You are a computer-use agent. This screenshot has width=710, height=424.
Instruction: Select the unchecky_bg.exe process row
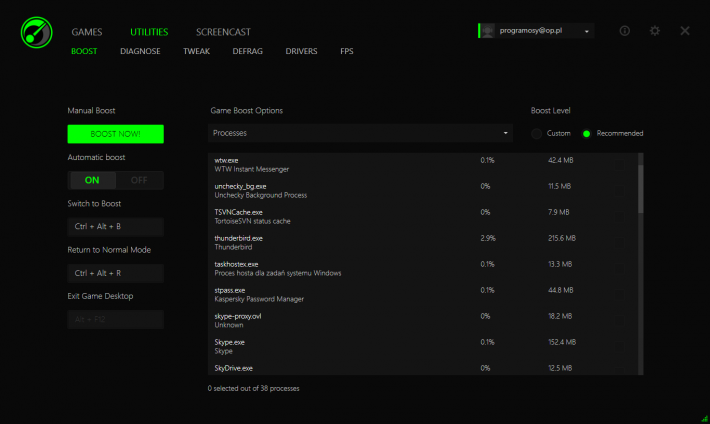422,191
